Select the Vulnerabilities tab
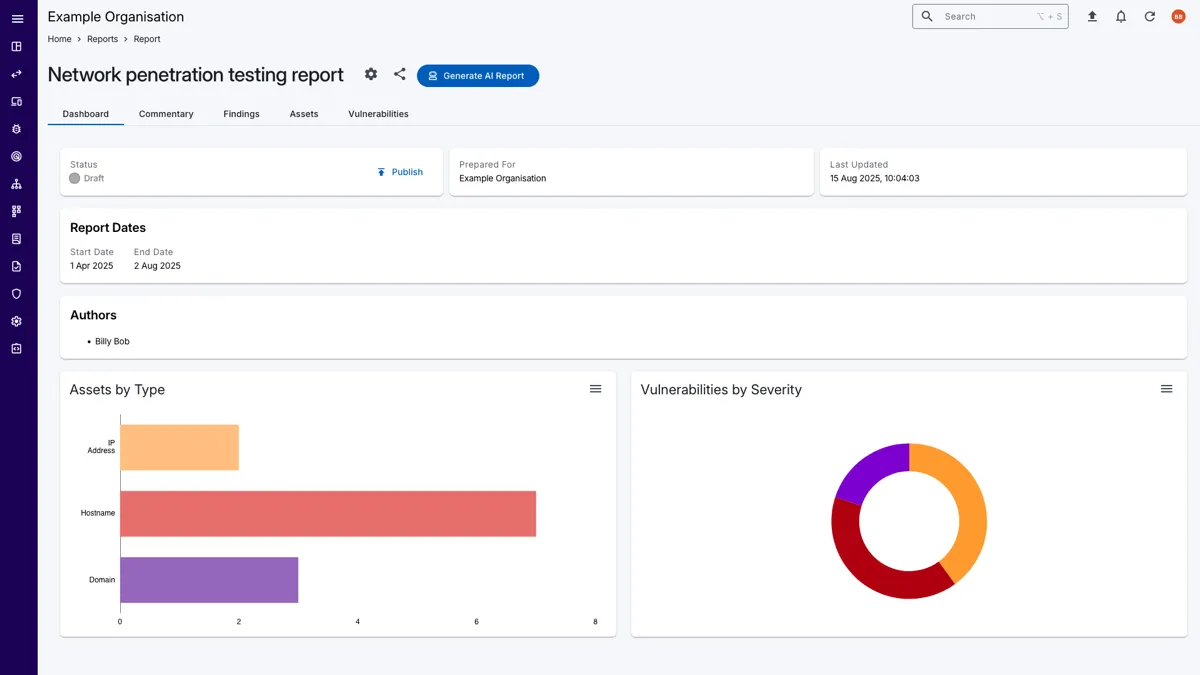Viewport: 1200px width, 675px height. [378, 114]
